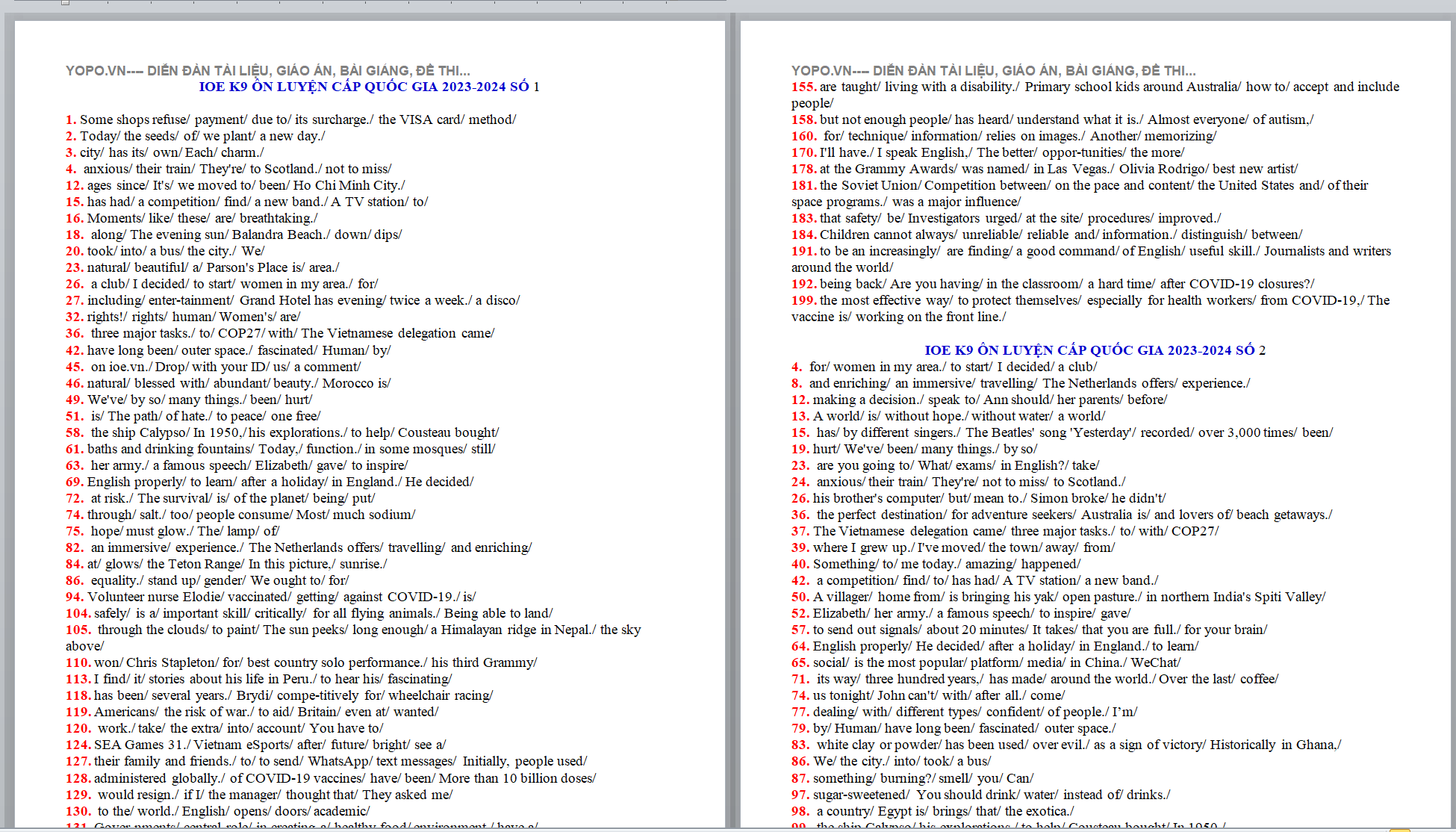Image resolution: width=1456 pixels, height=832 pixels.
Task: Click line 18 'along/ The evening sun/ Balandra Beach./'
Action: [234, 235]
